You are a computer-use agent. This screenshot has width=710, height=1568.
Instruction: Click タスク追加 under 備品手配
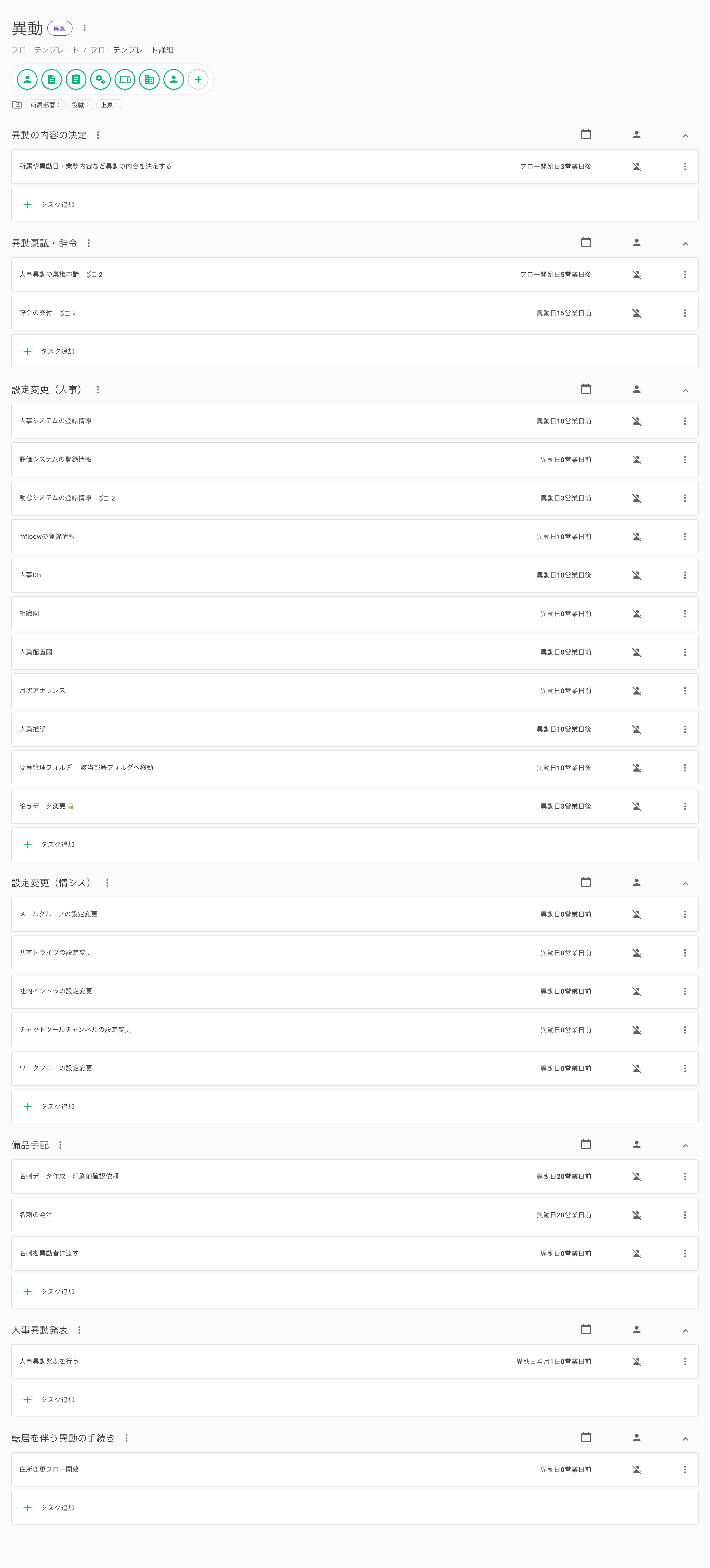pyautogui.click(x=355, y=1292)
